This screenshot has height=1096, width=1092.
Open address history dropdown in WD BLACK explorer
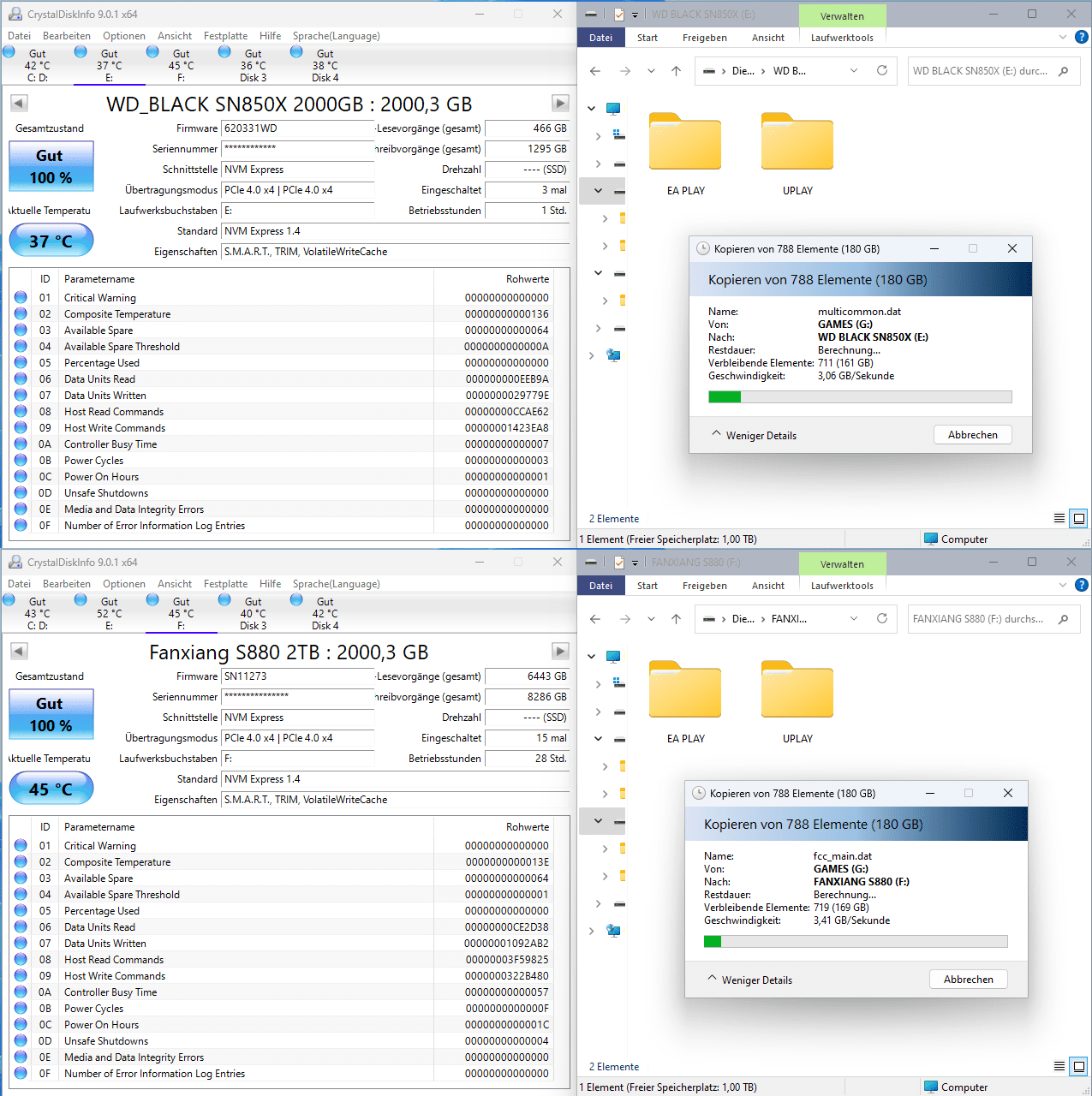tap(854, 71)
